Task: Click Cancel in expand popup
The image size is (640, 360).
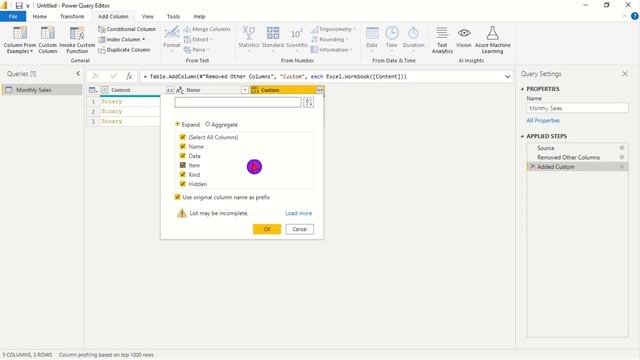Action: pyautogui.click(x=300, y=229)
